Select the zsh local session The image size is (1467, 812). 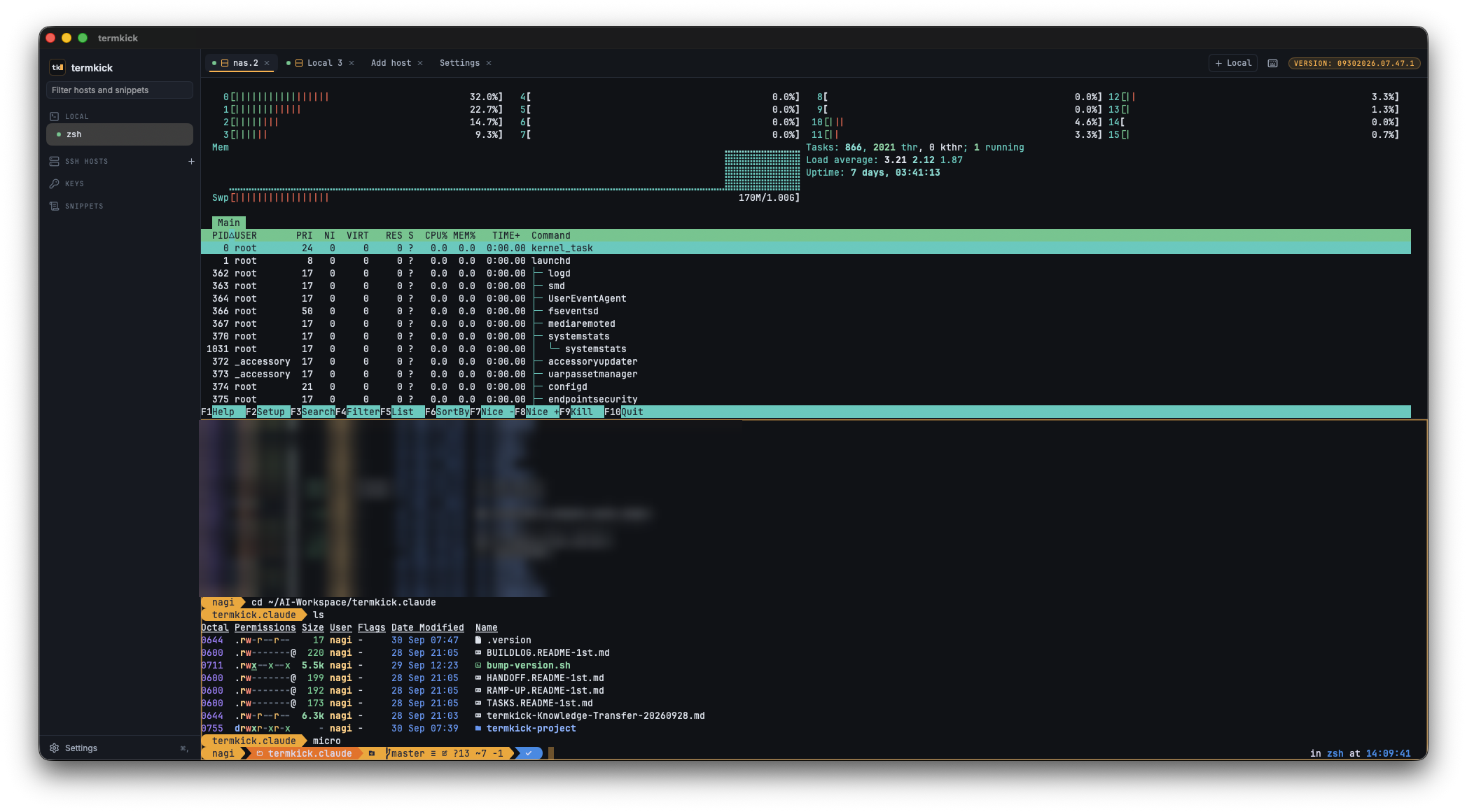pyautogui.click(x=120, y=134)
